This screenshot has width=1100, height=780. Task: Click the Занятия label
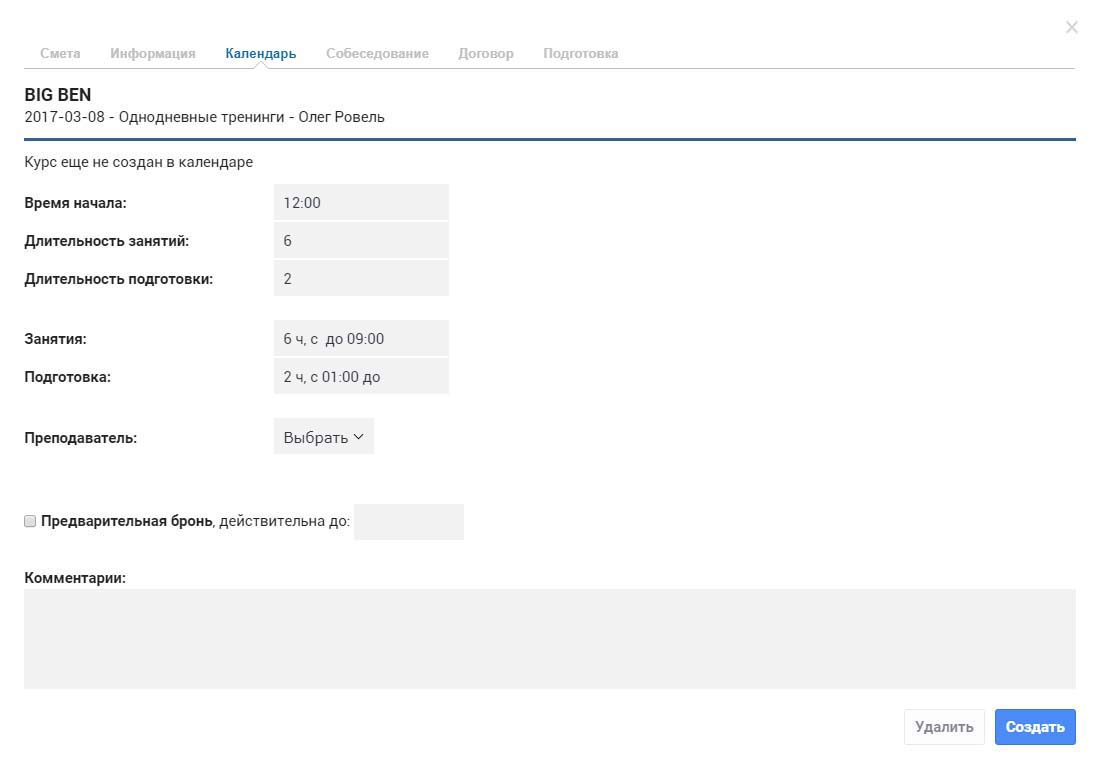[55, 339]
